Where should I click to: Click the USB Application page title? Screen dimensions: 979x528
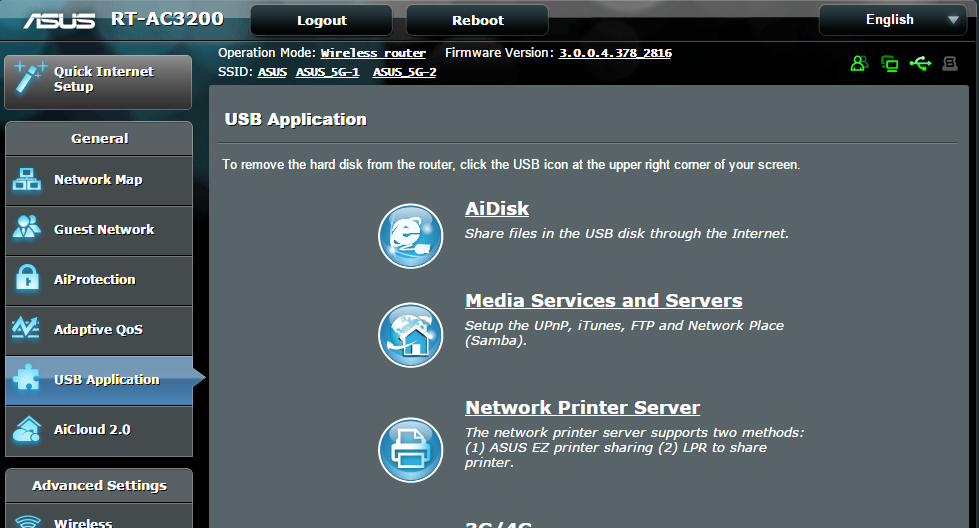[295, 119]
